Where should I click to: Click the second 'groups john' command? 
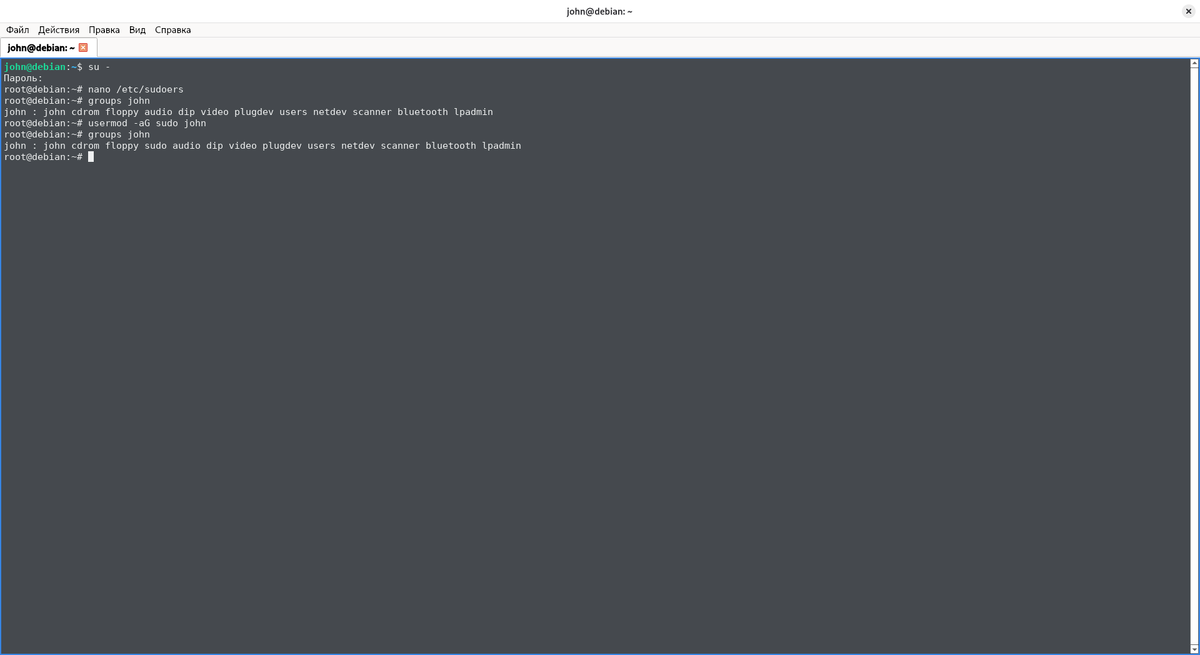pyautogui.click(x=119, y=134)
